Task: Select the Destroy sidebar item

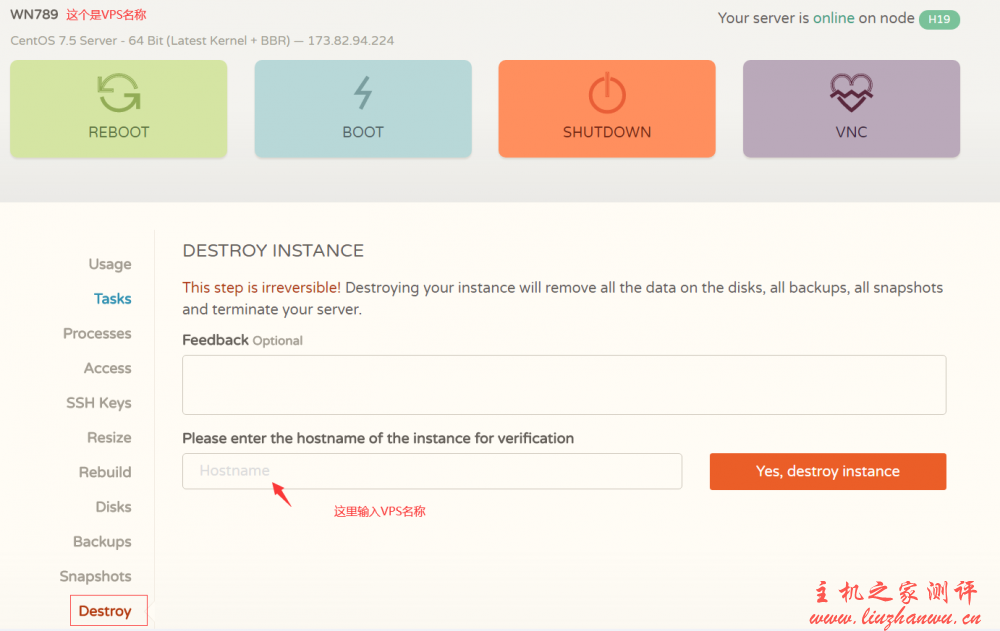Action: (x=105, y=611)
